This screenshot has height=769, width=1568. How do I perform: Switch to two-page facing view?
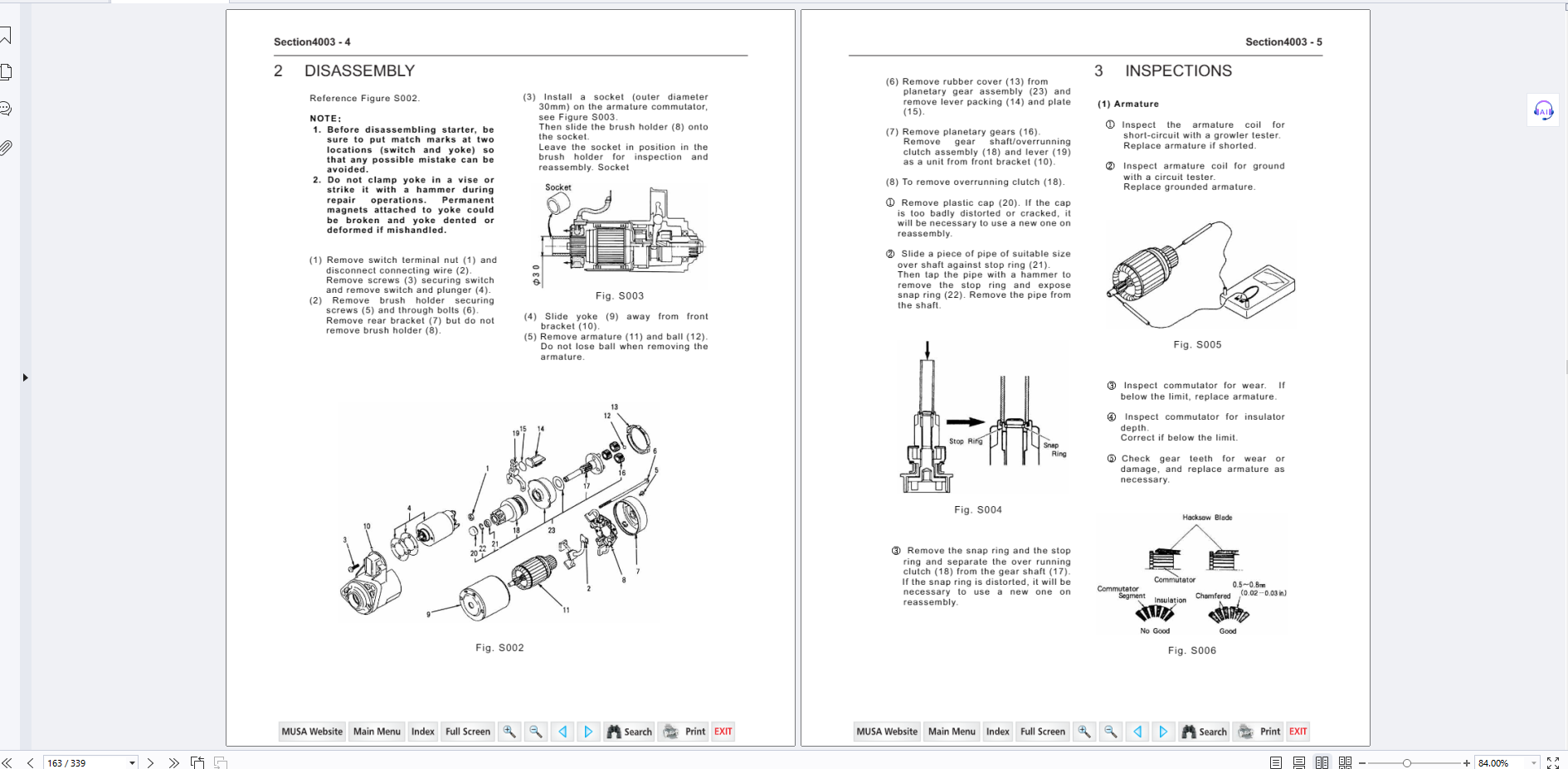pos(1322,762)
